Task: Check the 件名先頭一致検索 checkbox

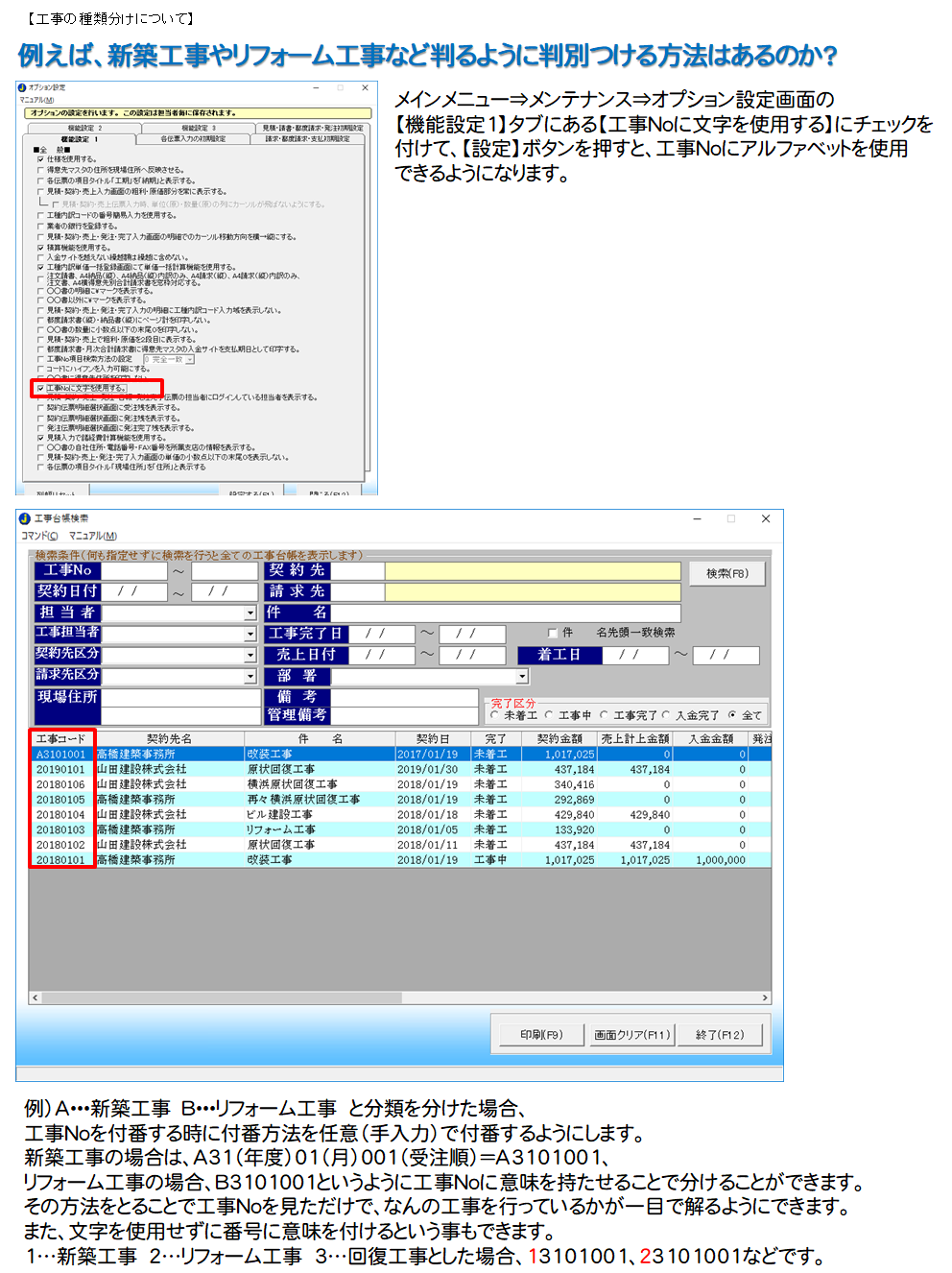Action: click(x=553, y=633)
